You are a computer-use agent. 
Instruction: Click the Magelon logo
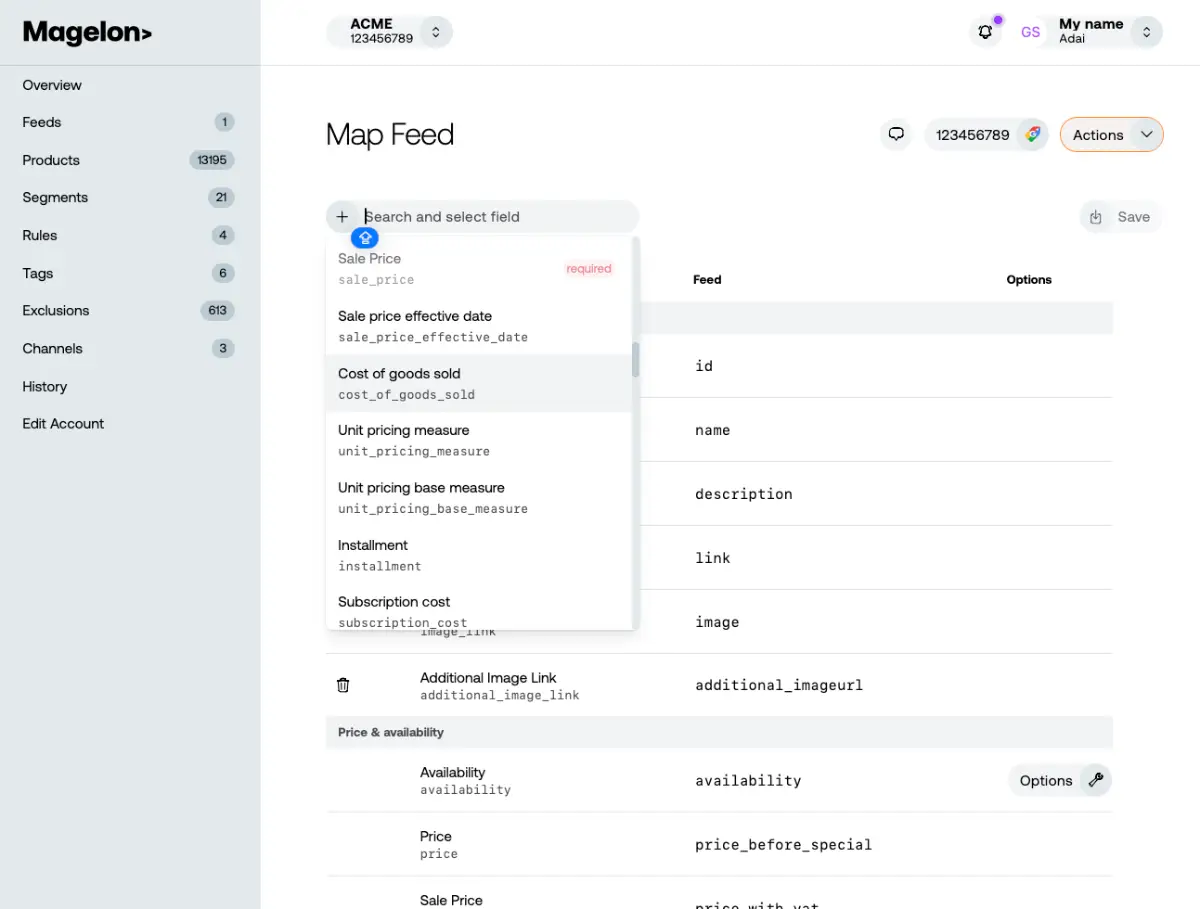tap(87, 33)
